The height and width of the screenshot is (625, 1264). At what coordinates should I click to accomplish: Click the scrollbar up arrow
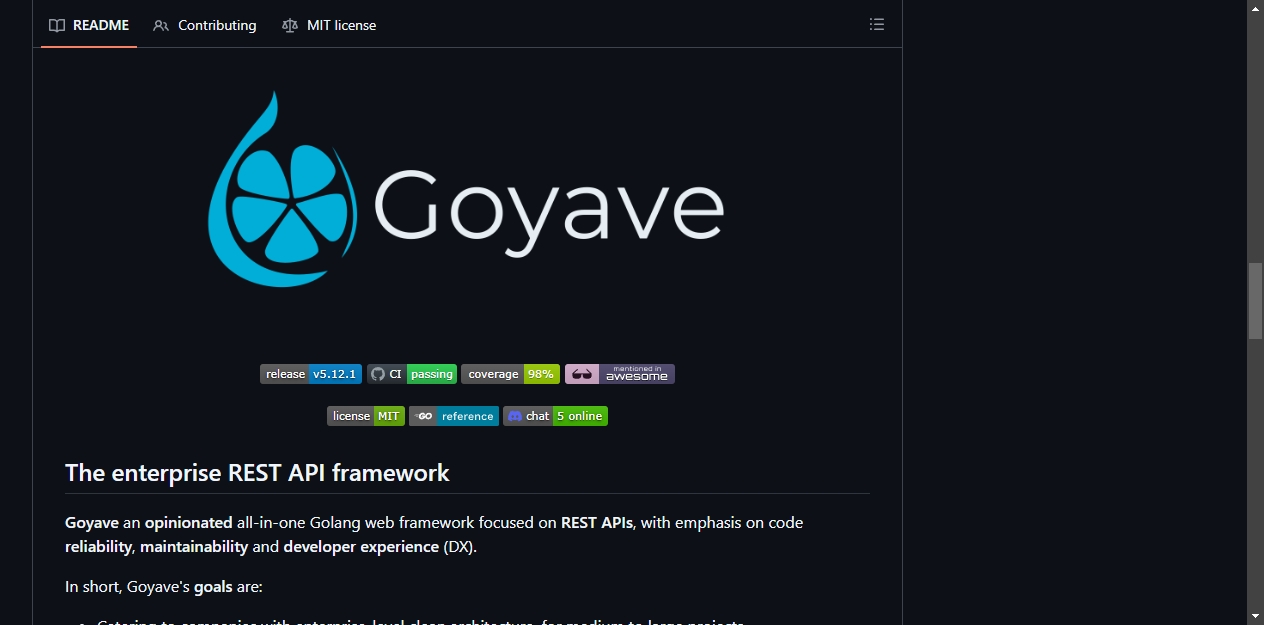1255,8
